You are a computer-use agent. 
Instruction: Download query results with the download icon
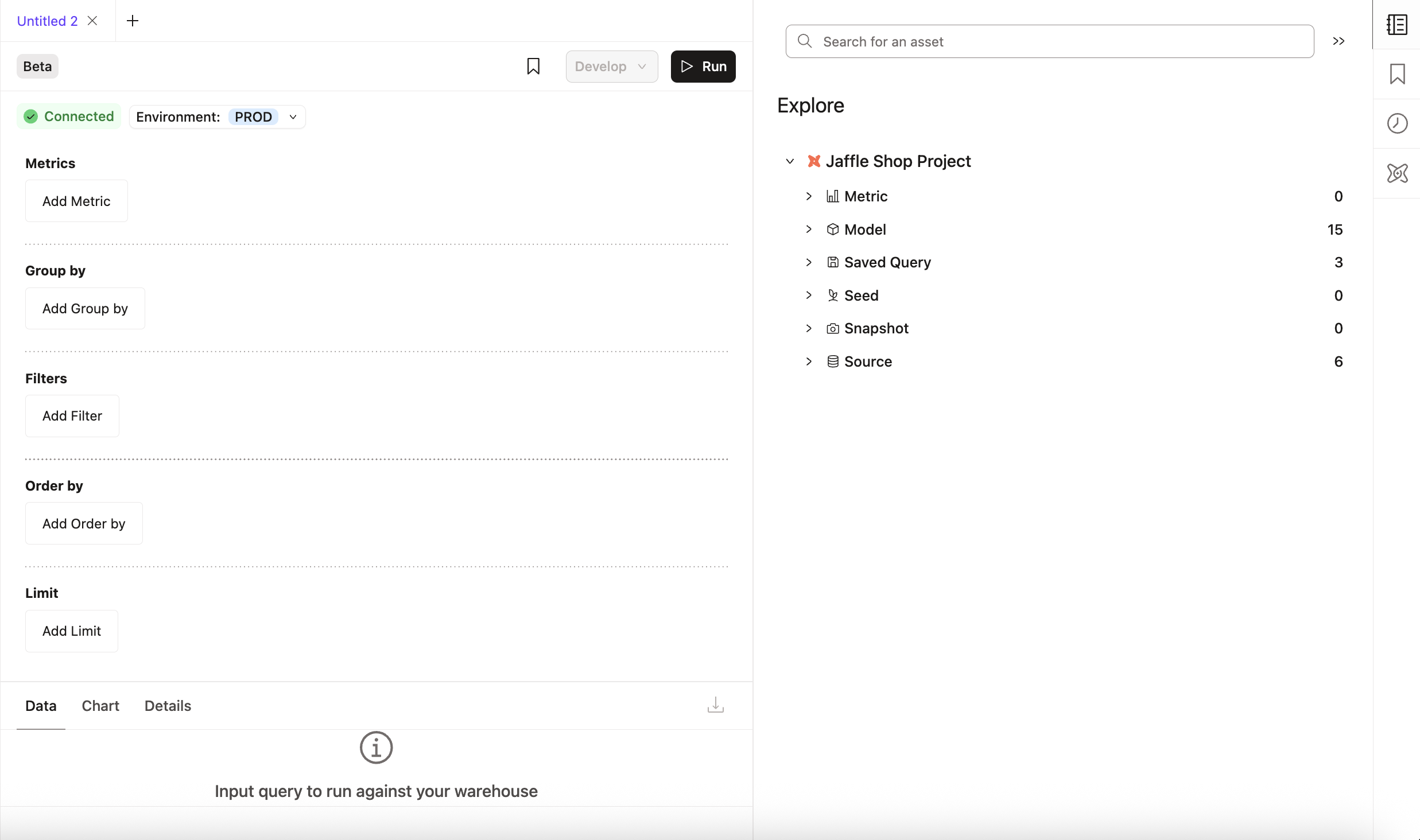(x=715, y=705)
